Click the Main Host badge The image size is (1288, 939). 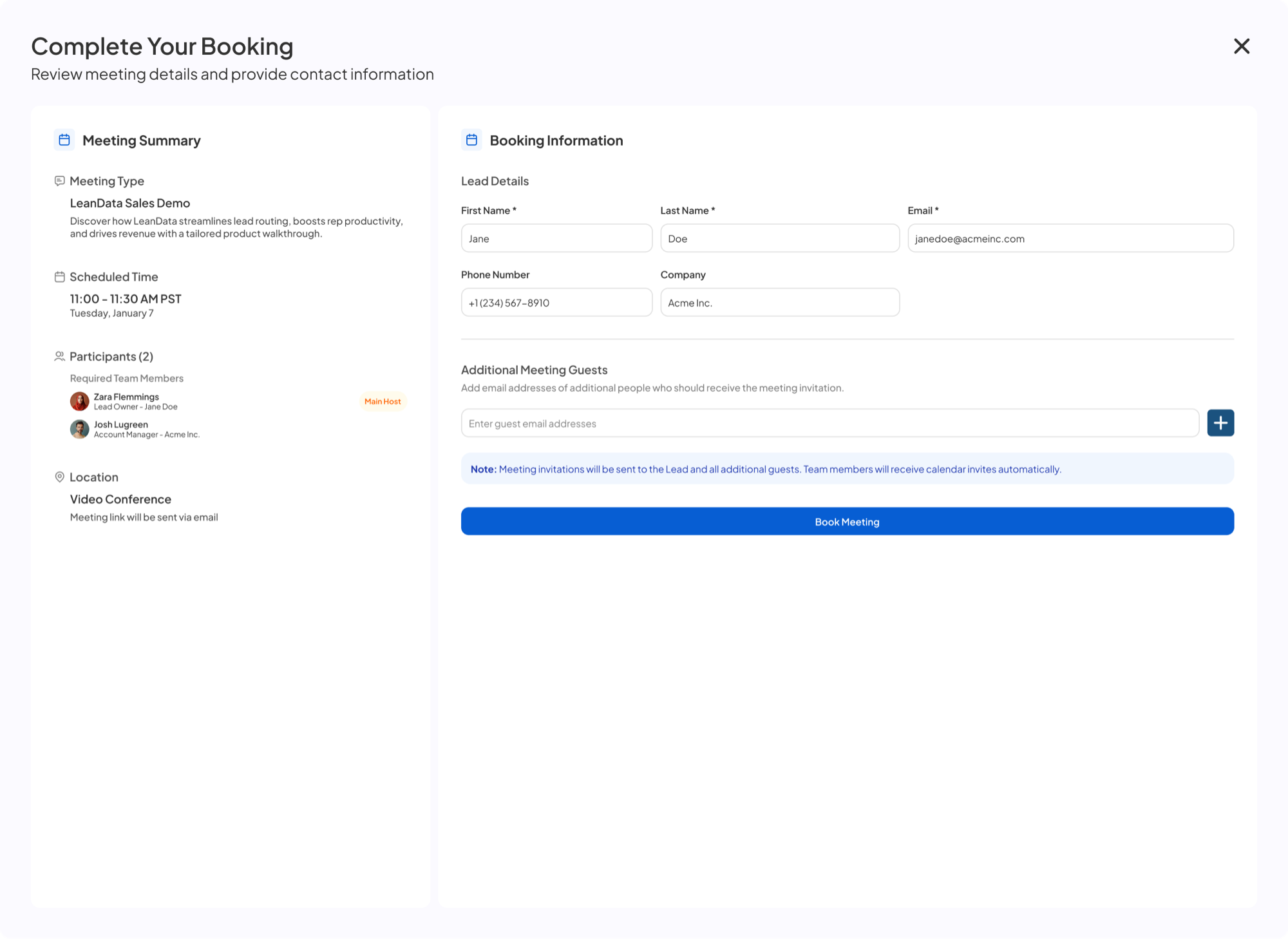(x=383, y=401)
